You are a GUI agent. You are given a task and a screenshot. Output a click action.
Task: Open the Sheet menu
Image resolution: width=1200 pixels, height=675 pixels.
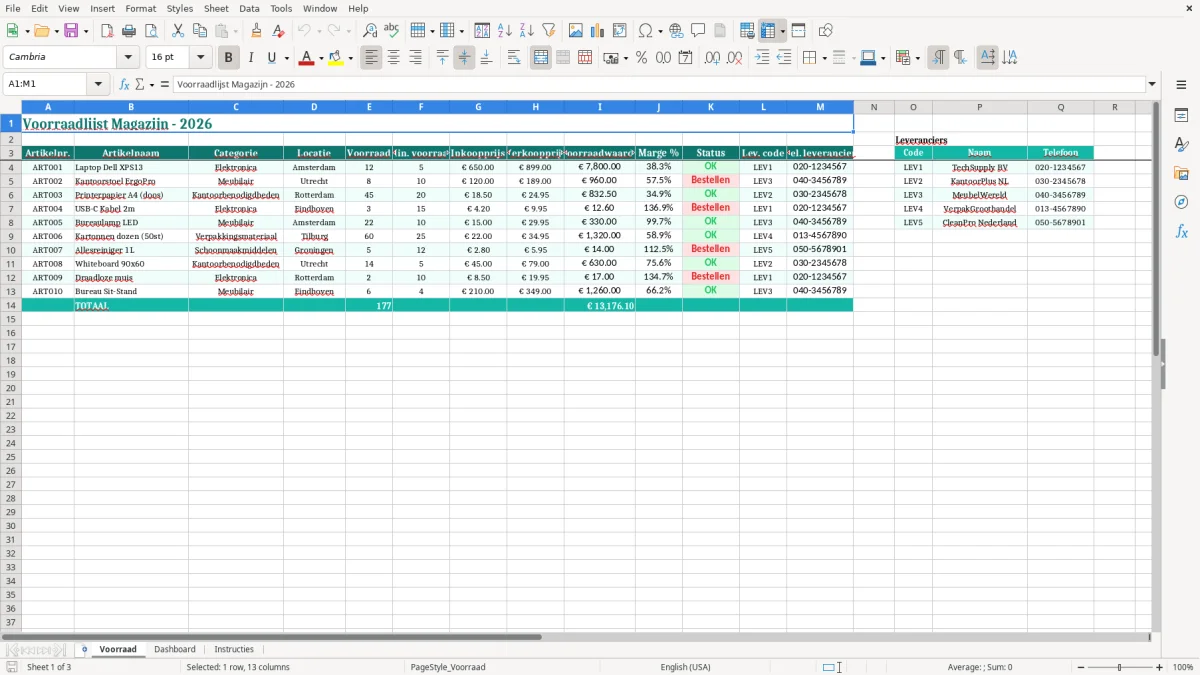(x=216, y=8)
